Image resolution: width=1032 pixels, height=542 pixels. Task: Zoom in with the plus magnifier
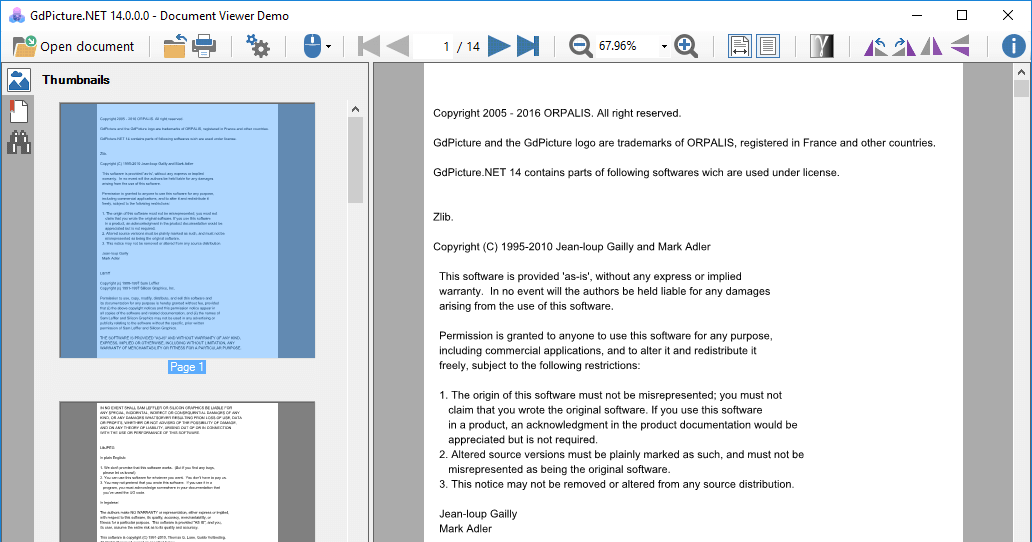pos(686,46)
